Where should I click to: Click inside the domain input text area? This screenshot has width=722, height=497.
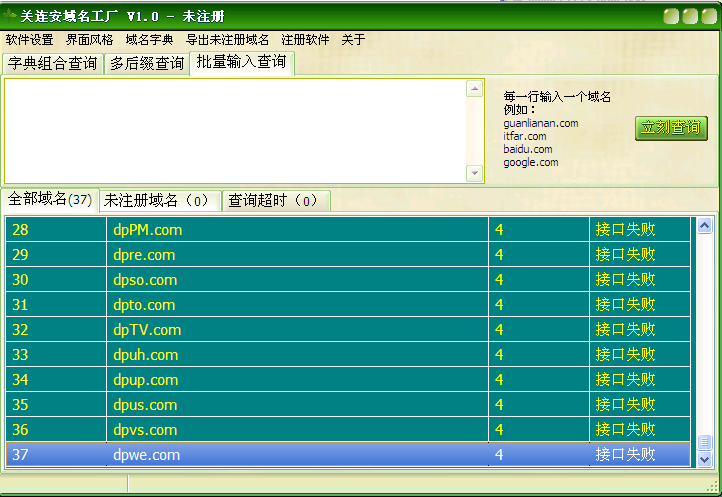235,131
